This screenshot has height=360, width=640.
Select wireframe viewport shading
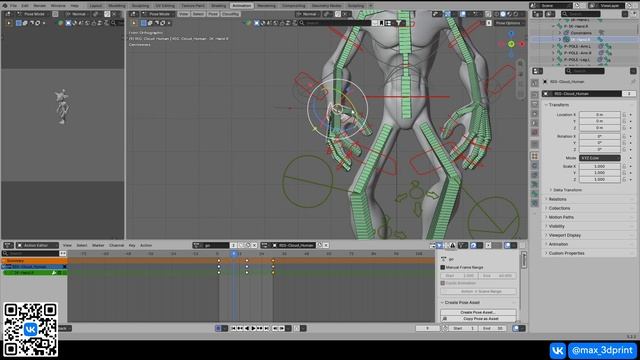point(496,14)
